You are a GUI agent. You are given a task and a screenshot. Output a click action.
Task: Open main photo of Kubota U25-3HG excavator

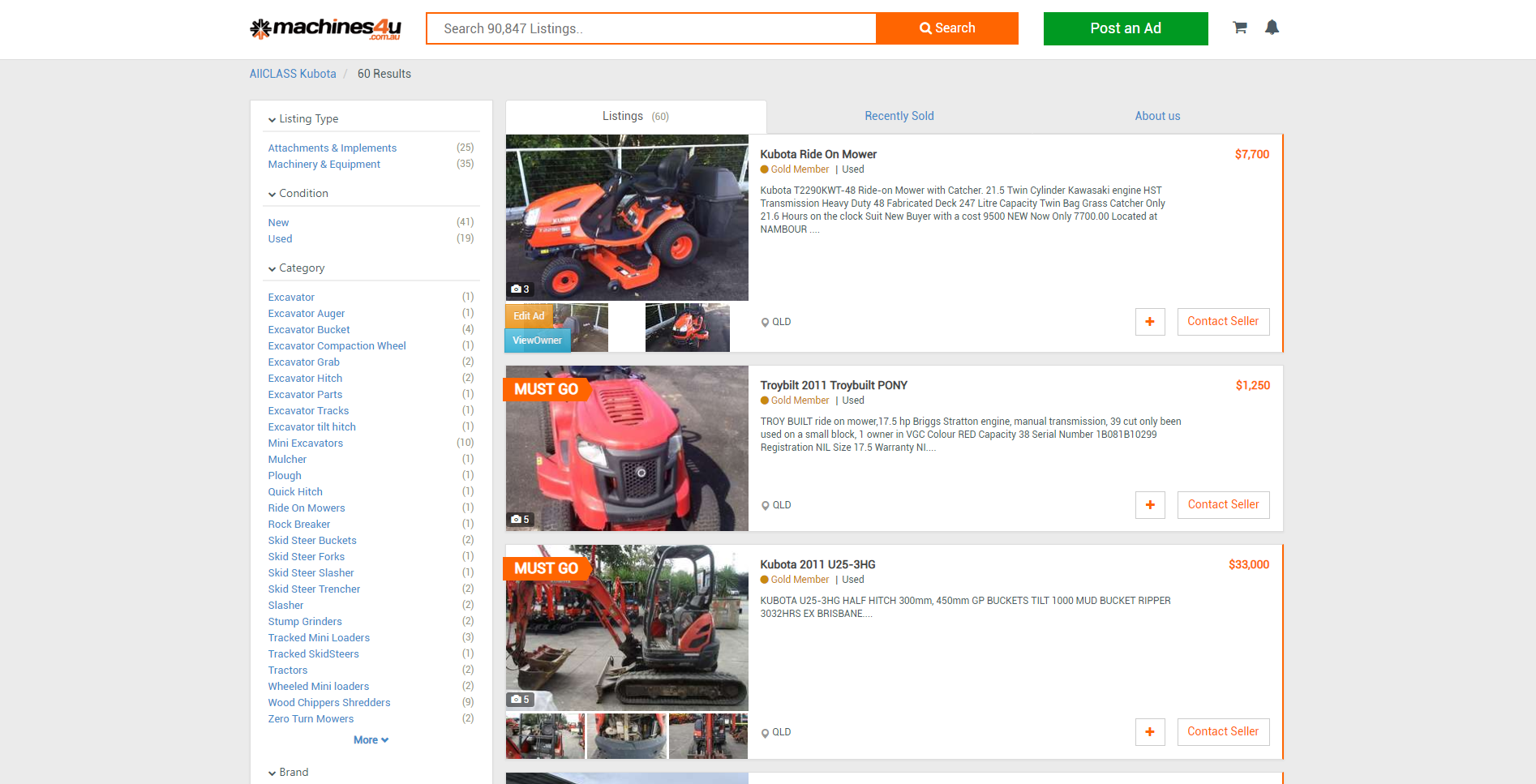pos(627,628)
